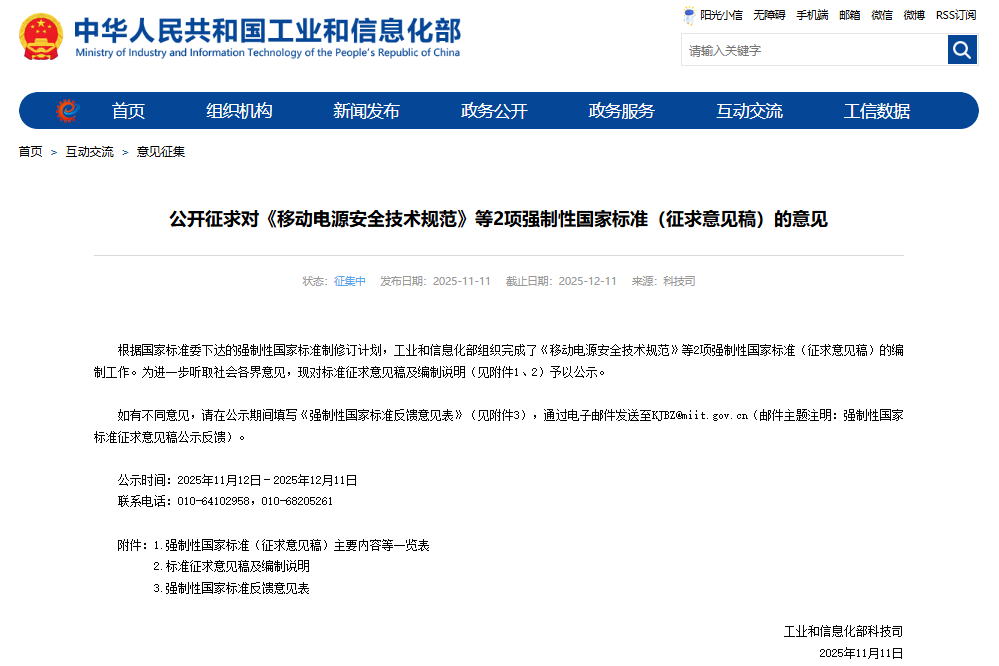Screen dimensions: 999x666
Task: Click the 手机端 mobile icon
Action: coord(811,15)
